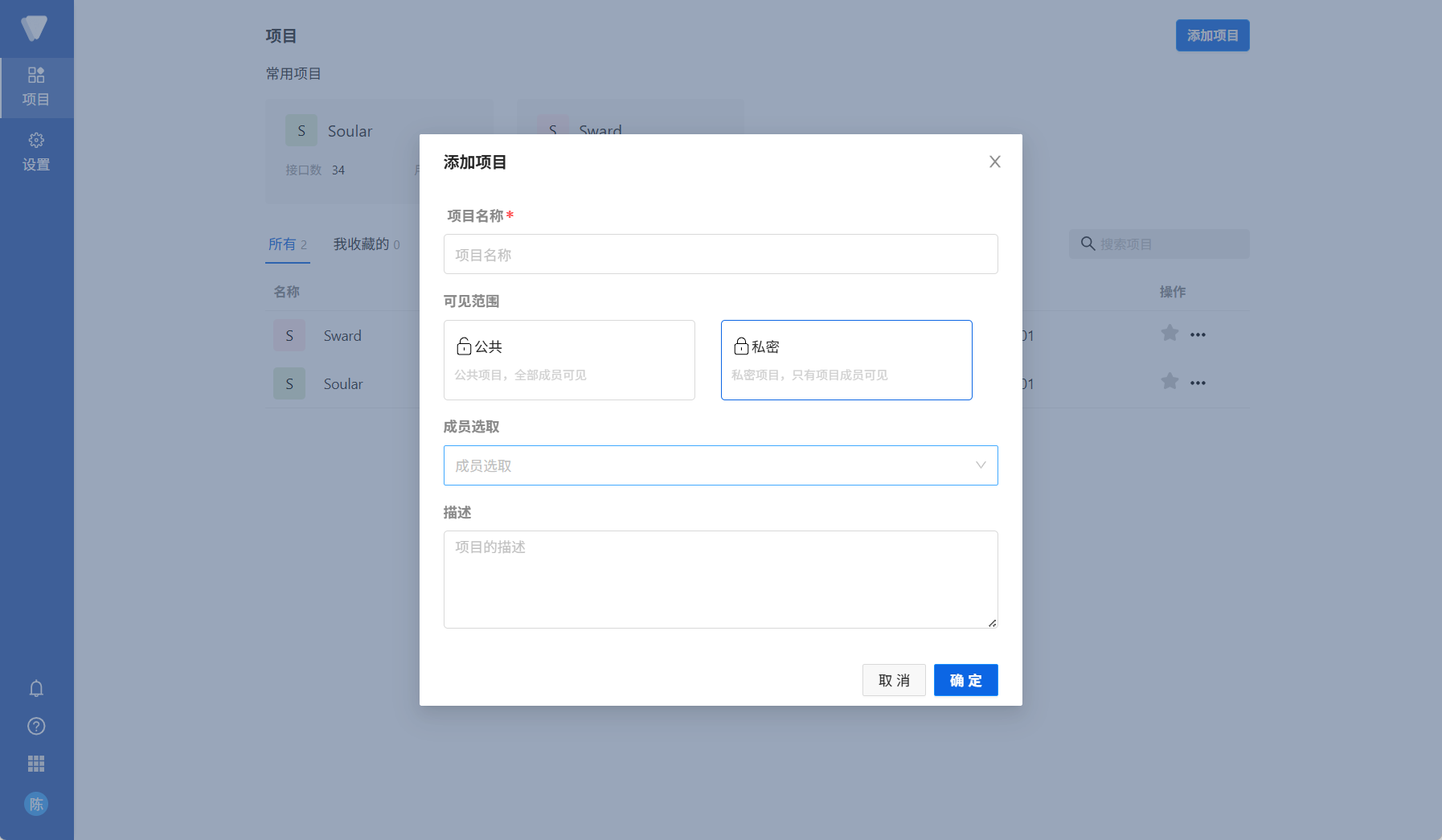Switch to the 我收藏的 tab
Image resolution: width=1442 pixels, height=840 pixels.
361,244
